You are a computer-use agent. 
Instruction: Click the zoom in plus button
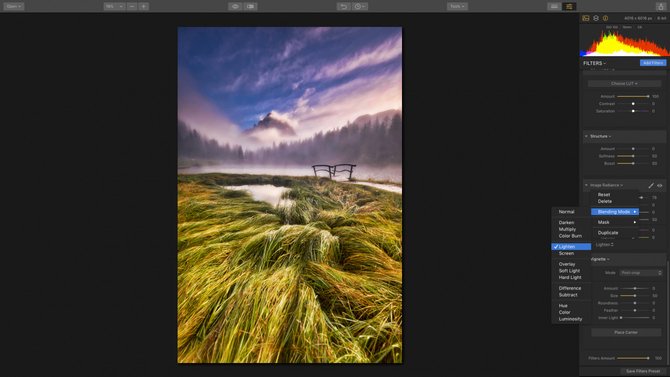click(x=144, y=6)
